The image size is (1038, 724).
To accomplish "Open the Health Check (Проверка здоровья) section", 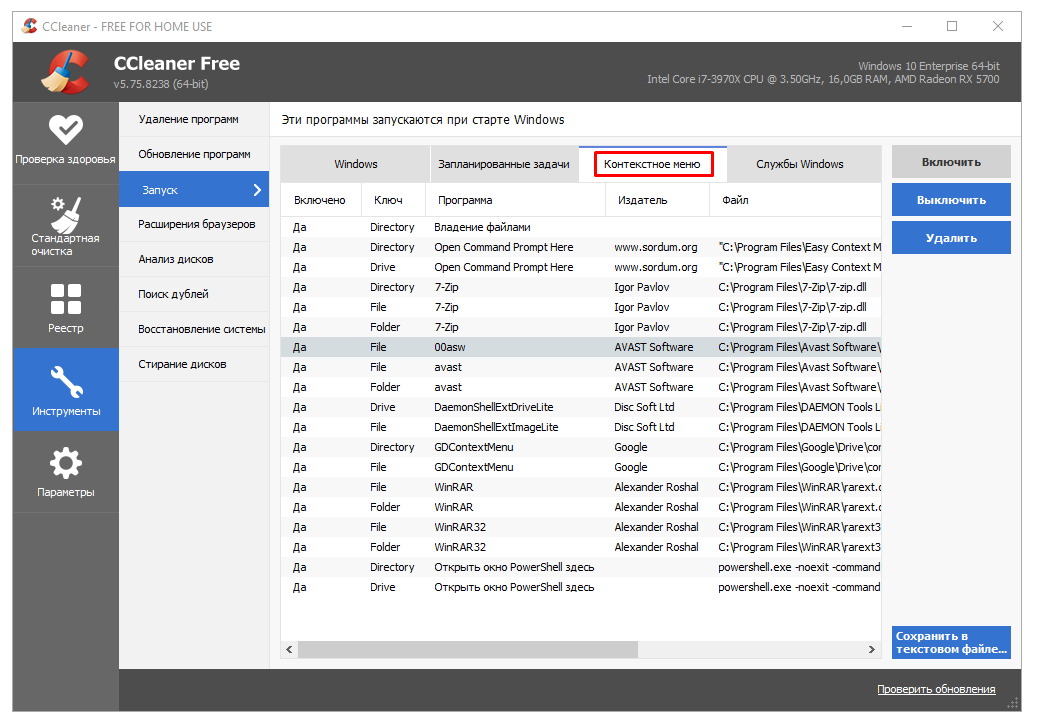I will [x=66, y=141].
